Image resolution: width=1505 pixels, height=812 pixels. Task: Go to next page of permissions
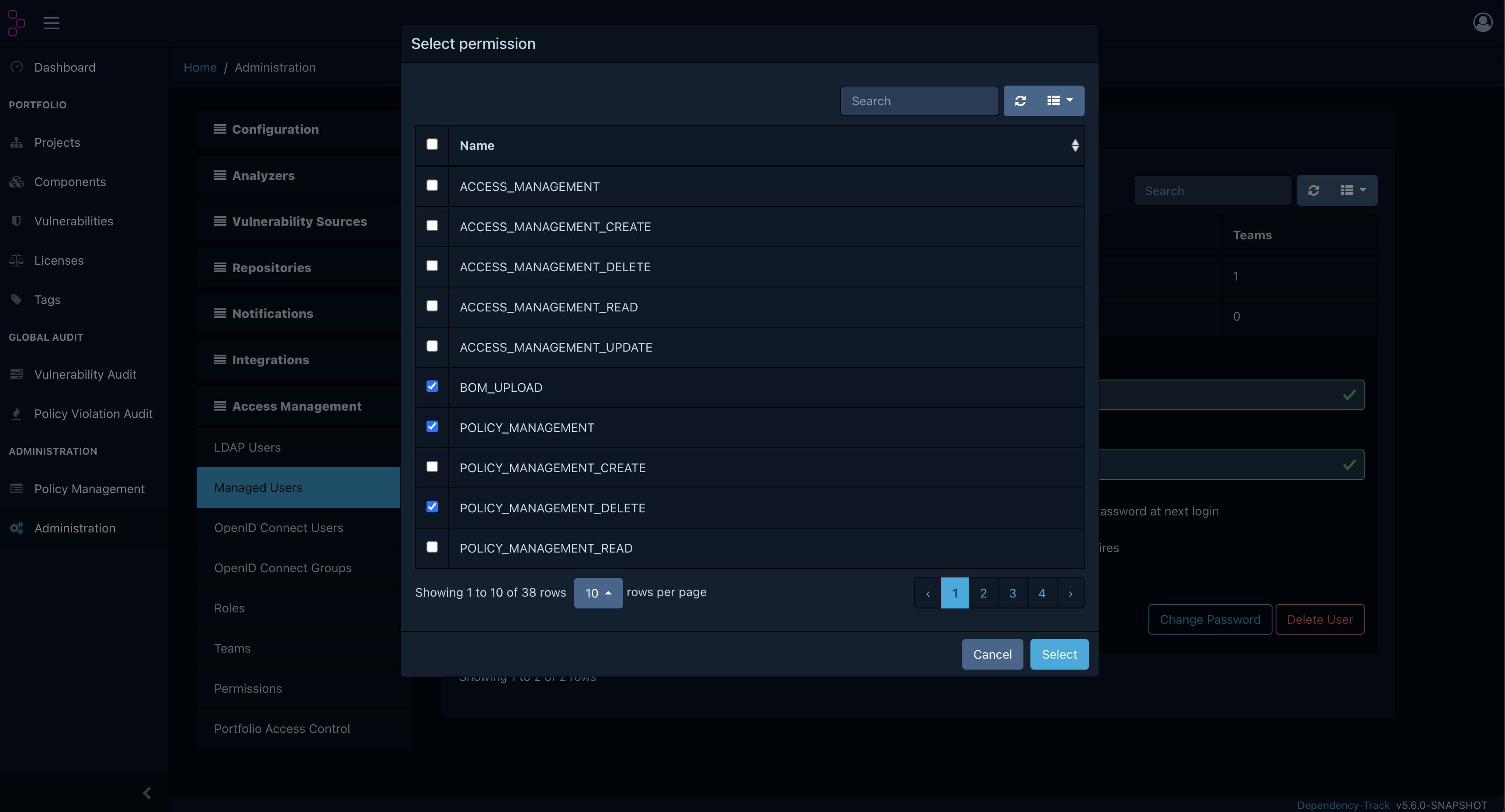coord(1070,593)
